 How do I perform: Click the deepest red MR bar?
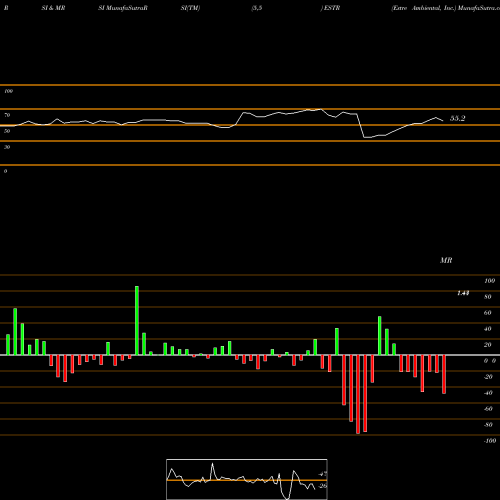pos(358,394)
